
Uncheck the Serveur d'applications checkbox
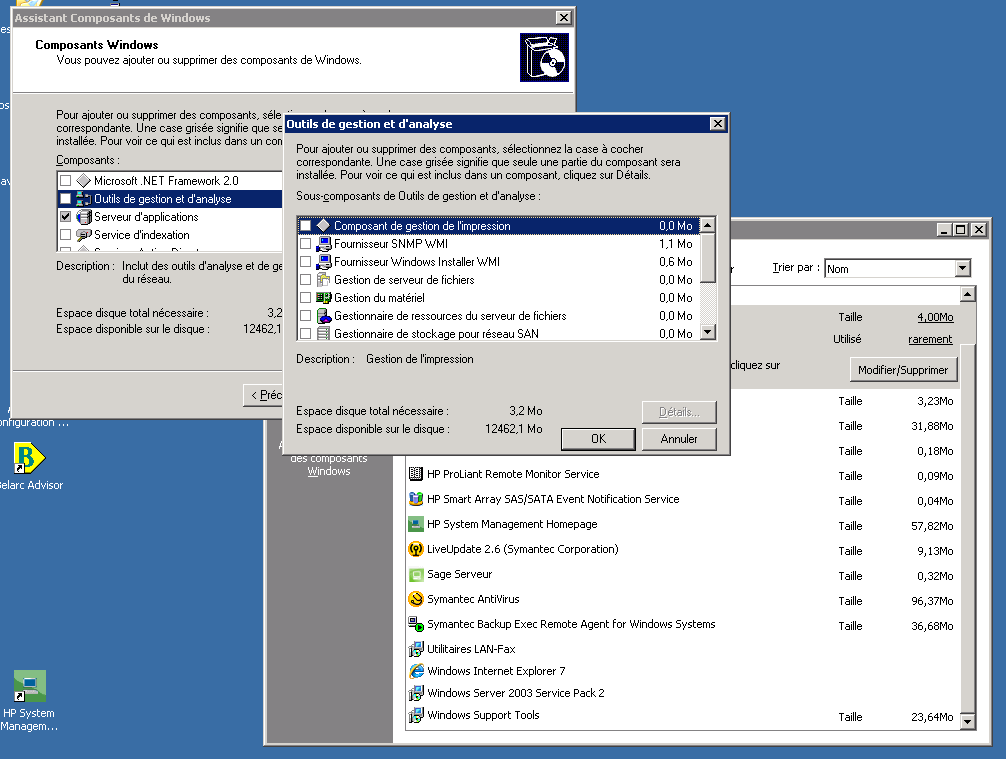click(x=65, y=217)
